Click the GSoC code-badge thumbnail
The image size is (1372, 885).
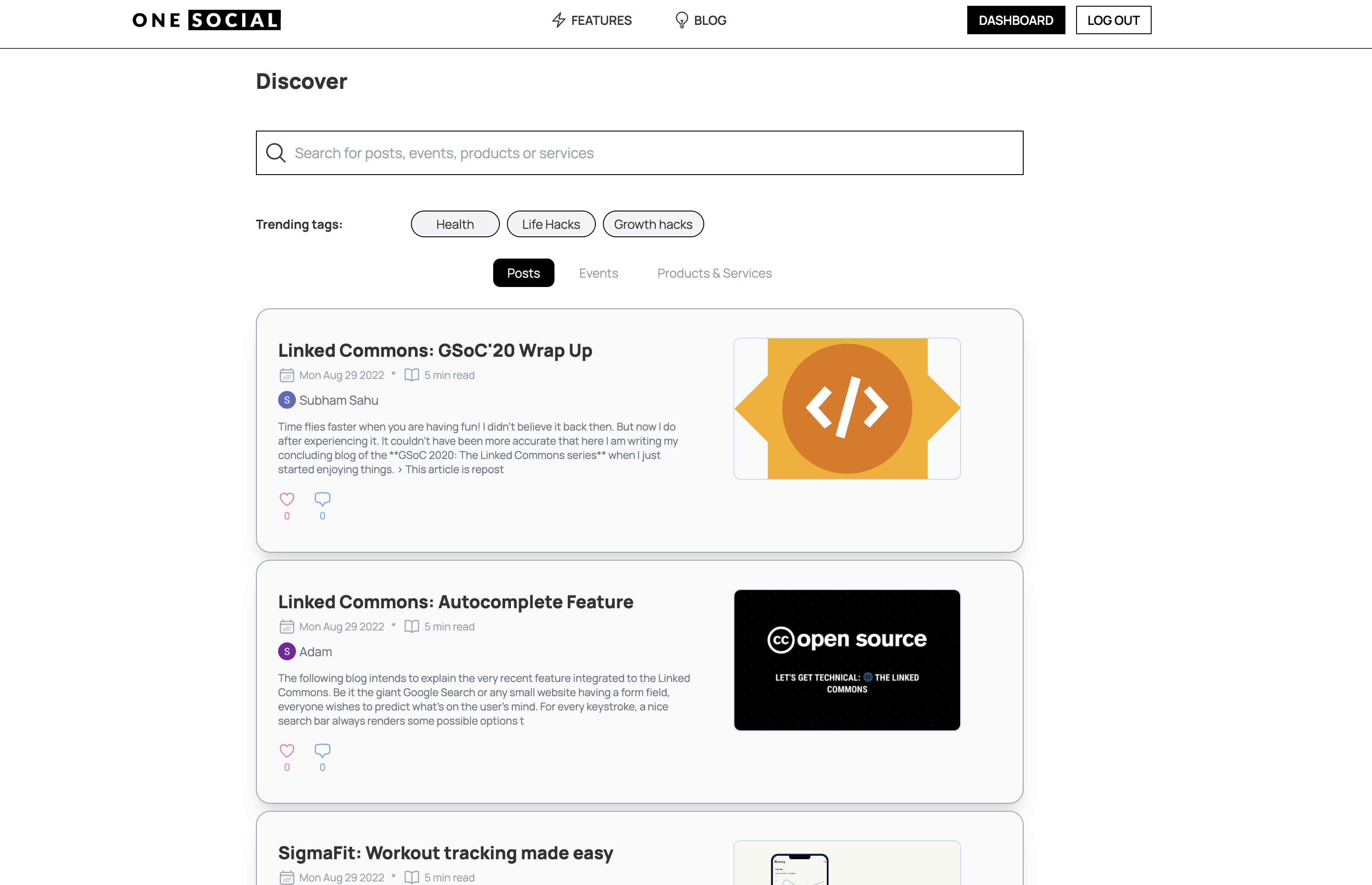pyautogui.click(x=847, y=409)
